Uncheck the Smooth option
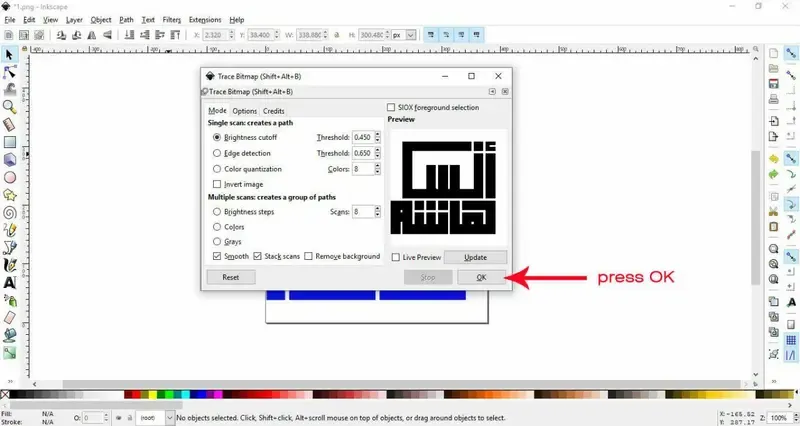800x426 pixels. 217,256
